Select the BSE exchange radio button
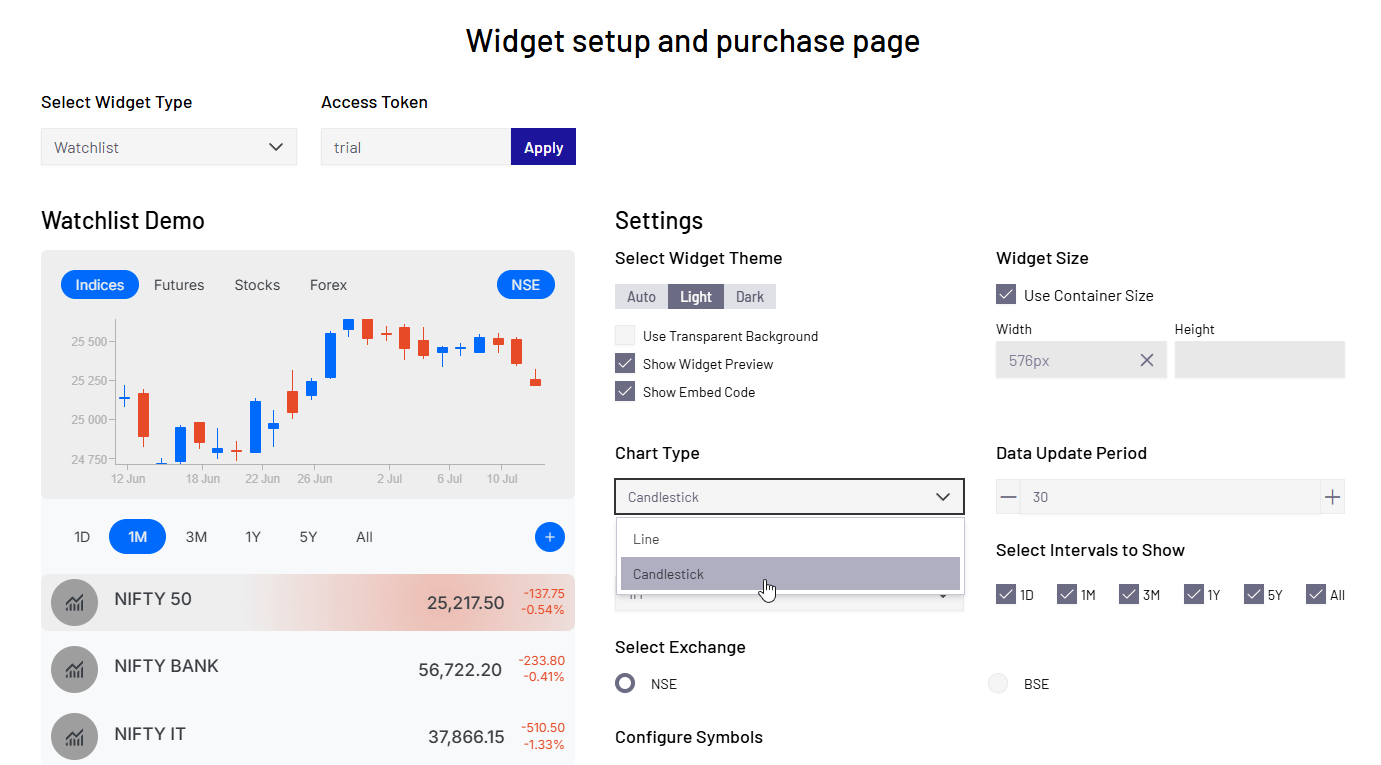 coord(998,684)
